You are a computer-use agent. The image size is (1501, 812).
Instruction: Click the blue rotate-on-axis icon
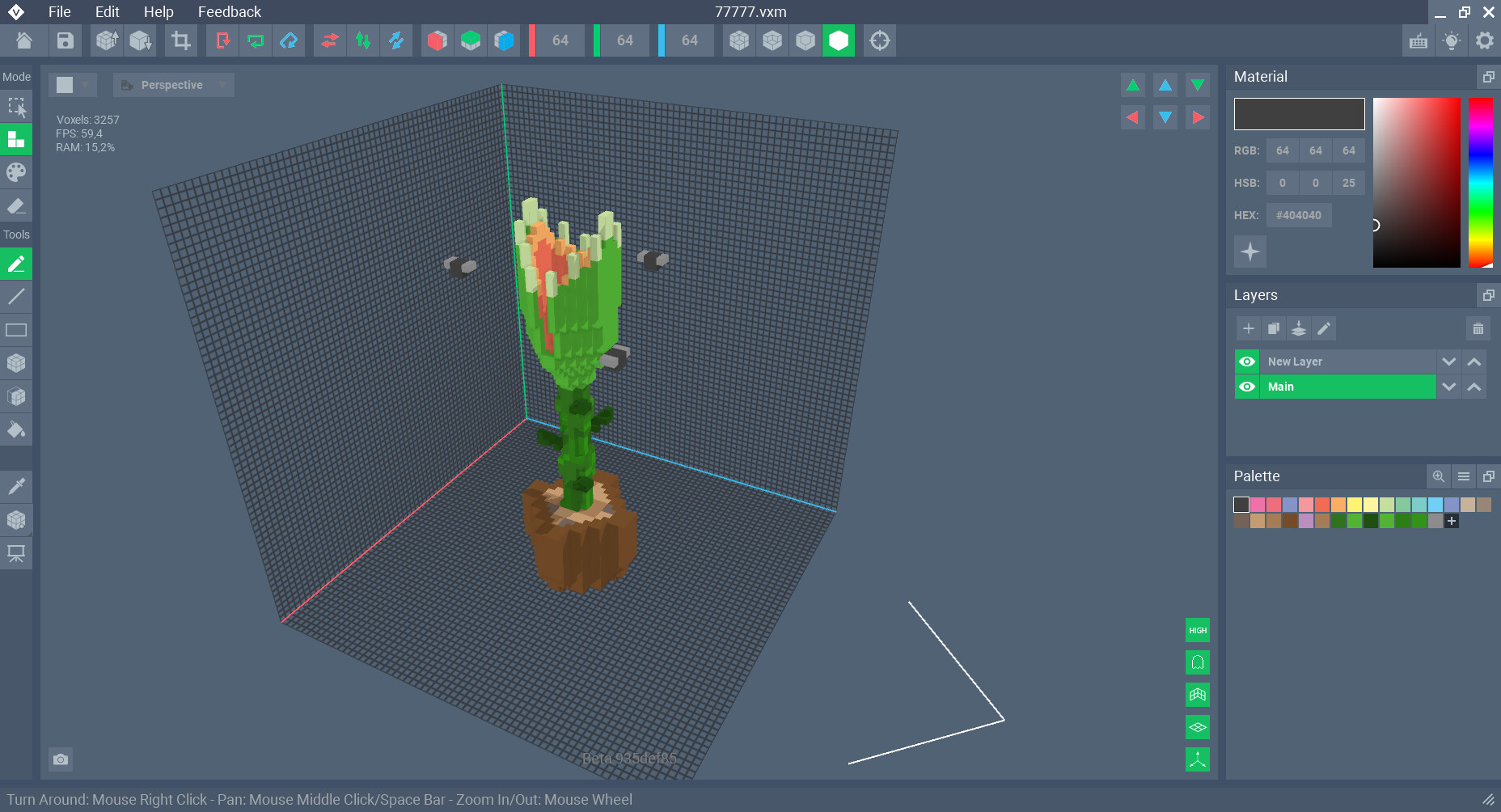pyautogui.click(x=289, y=40)
